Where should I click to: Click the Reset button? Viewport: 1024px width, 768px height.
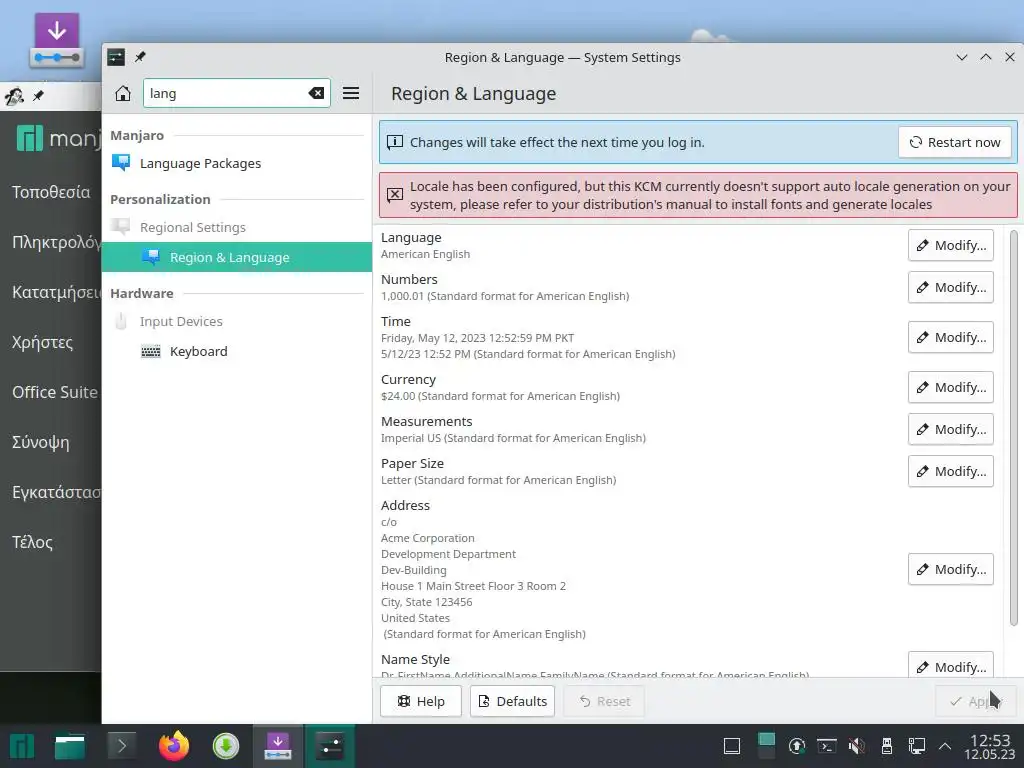tap(605, 701)
